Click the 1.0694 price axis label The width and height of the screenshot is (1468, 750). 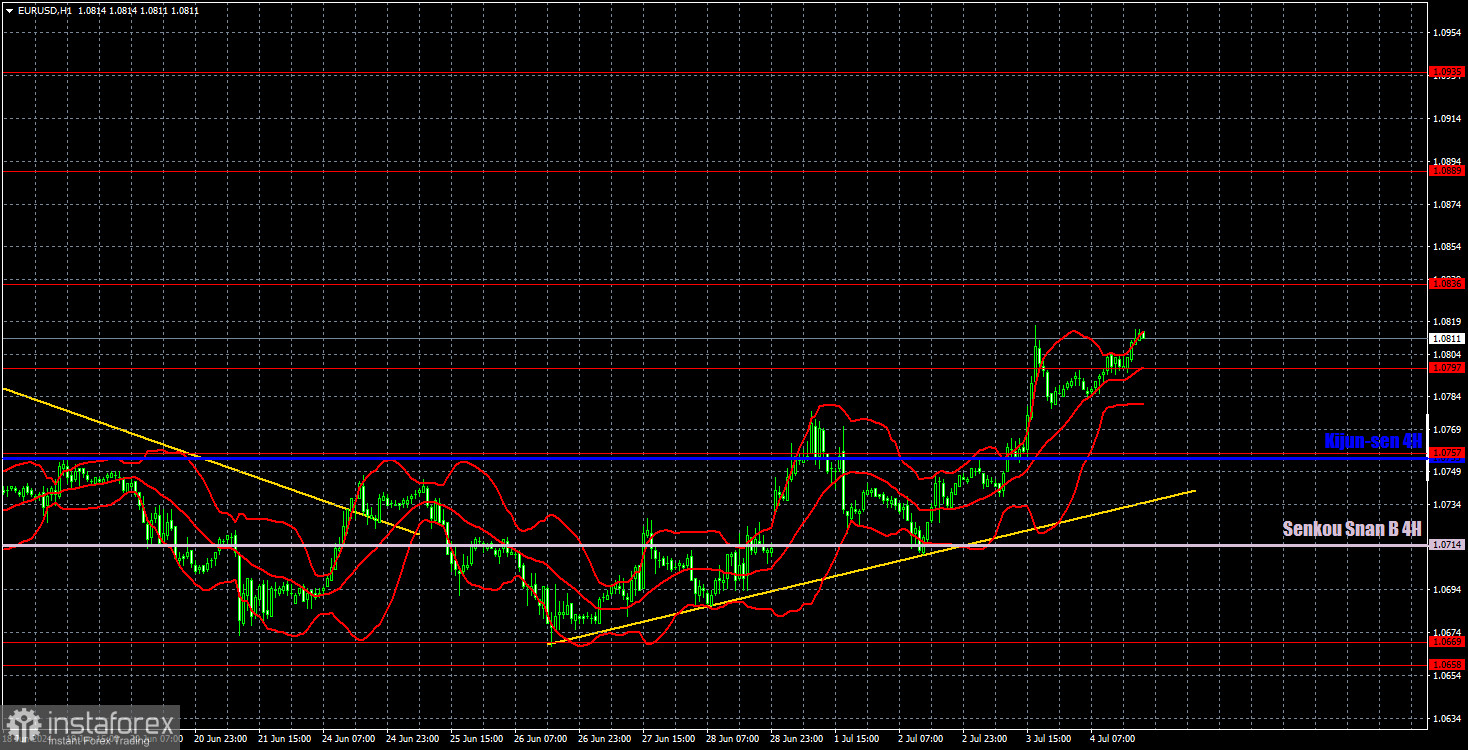[x=1448, y=590]
